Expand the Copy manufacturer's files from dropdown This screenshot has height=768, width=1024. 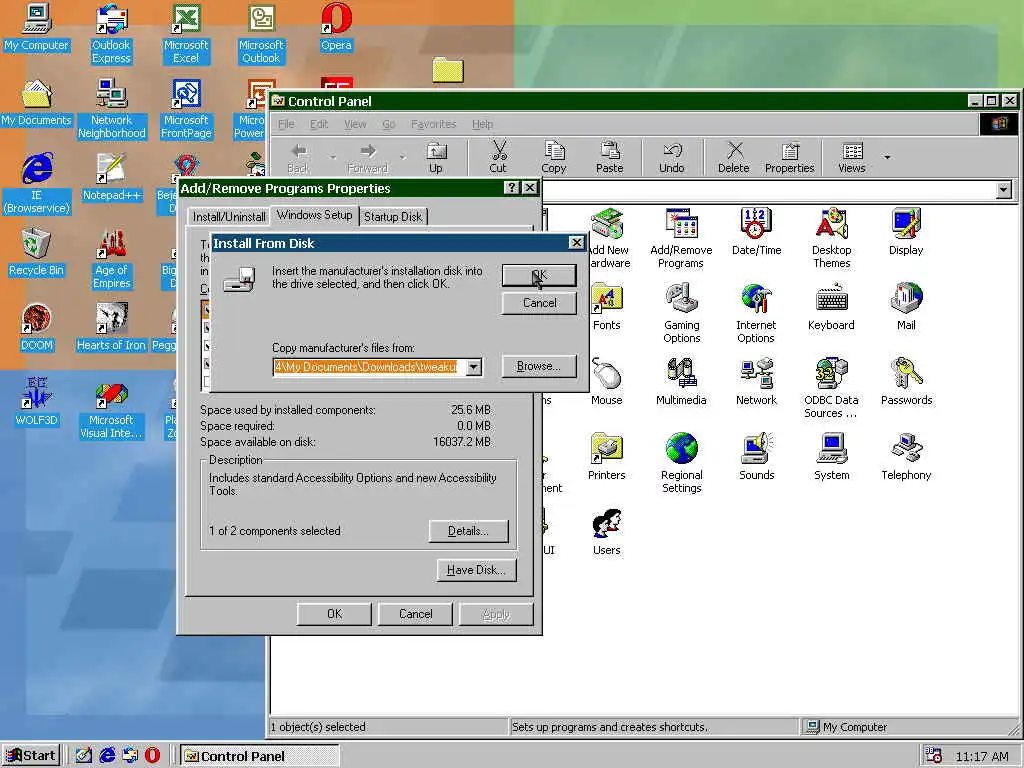475,367
